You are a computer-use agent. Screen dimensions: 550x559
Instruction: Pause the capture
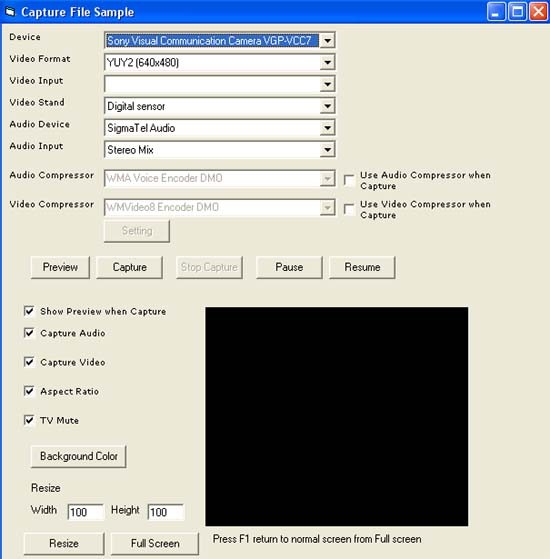(x=289, y=267)
